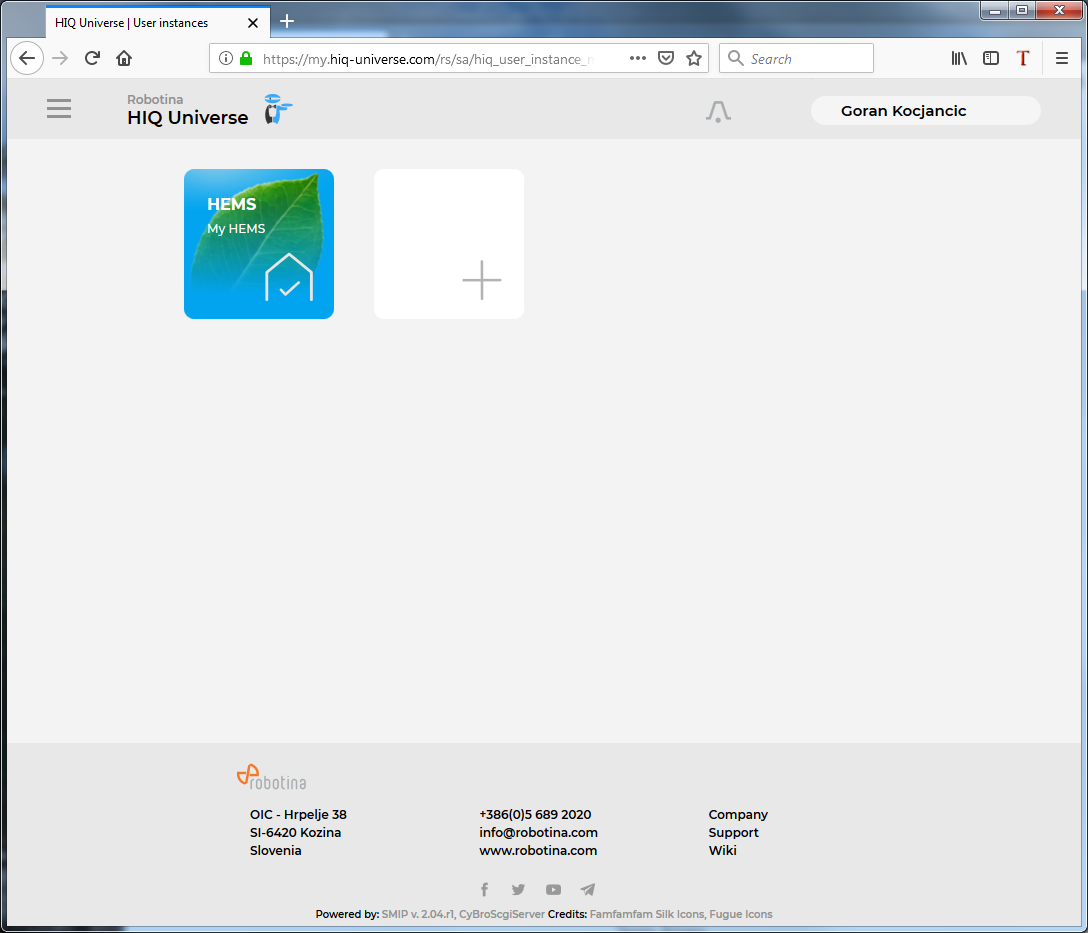Screen dimensions: 1088x933
Task: Click the HIQ Universe mascot logo
Action: [277, 109]
